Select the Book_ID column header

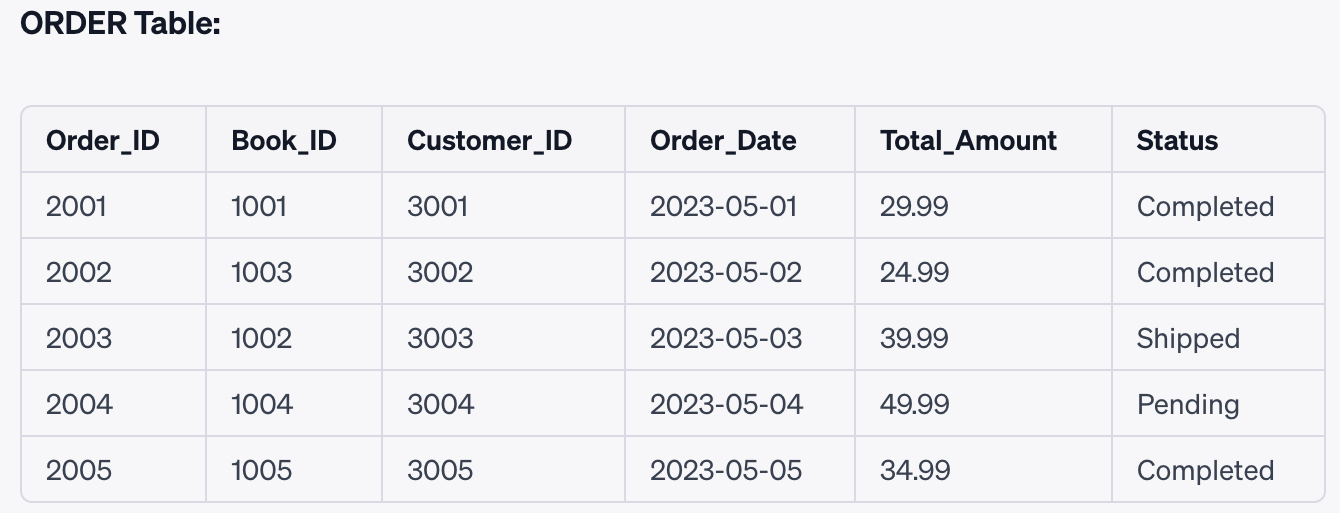(284, 140)
